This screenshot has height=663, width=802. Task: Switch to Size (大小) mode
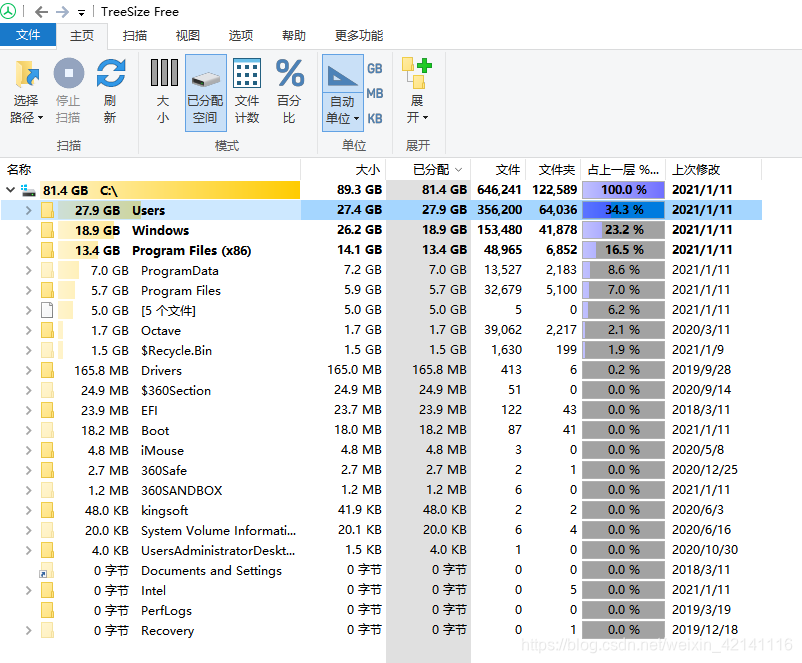pos(164,92)
